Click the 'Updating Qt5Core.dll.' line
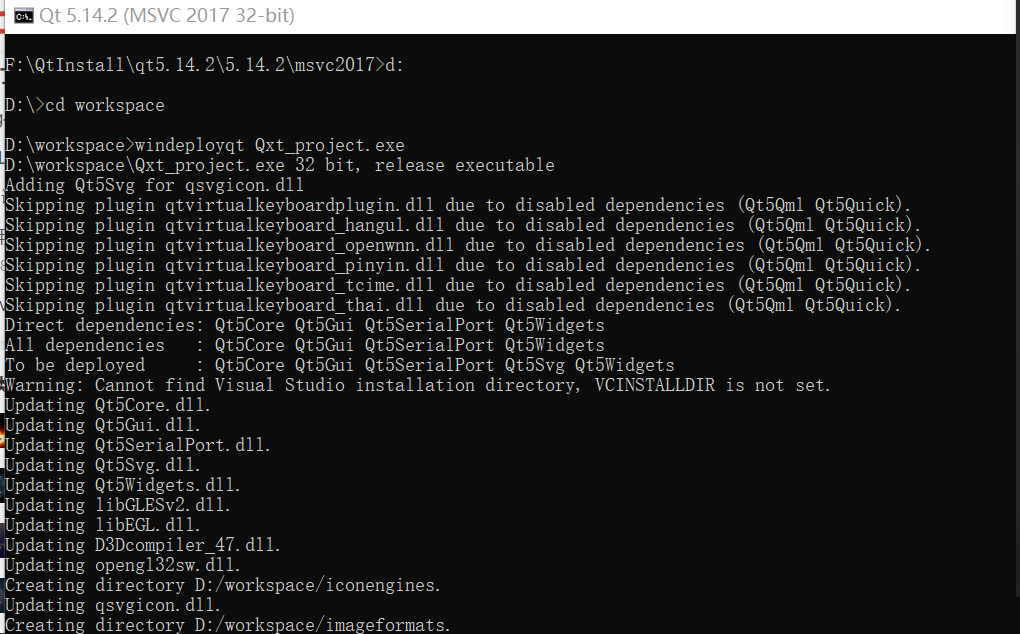 [x=108, y=405]
